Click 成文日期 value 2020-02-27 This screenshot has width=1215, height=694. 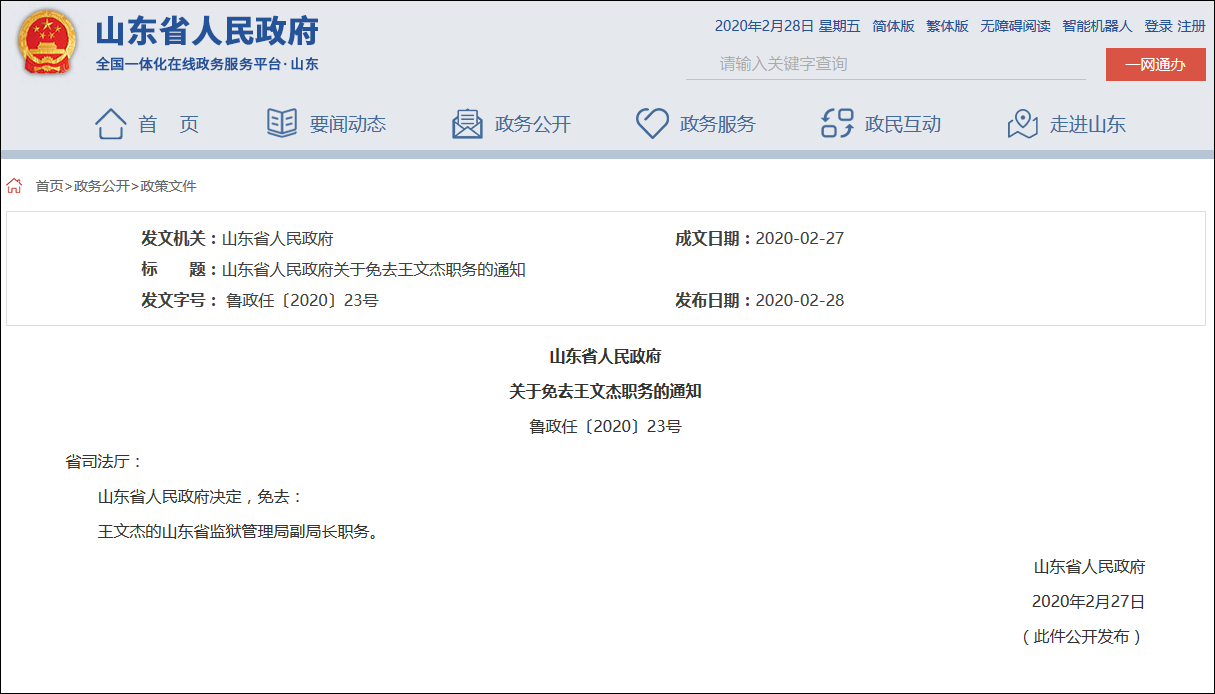pos(800,239)
